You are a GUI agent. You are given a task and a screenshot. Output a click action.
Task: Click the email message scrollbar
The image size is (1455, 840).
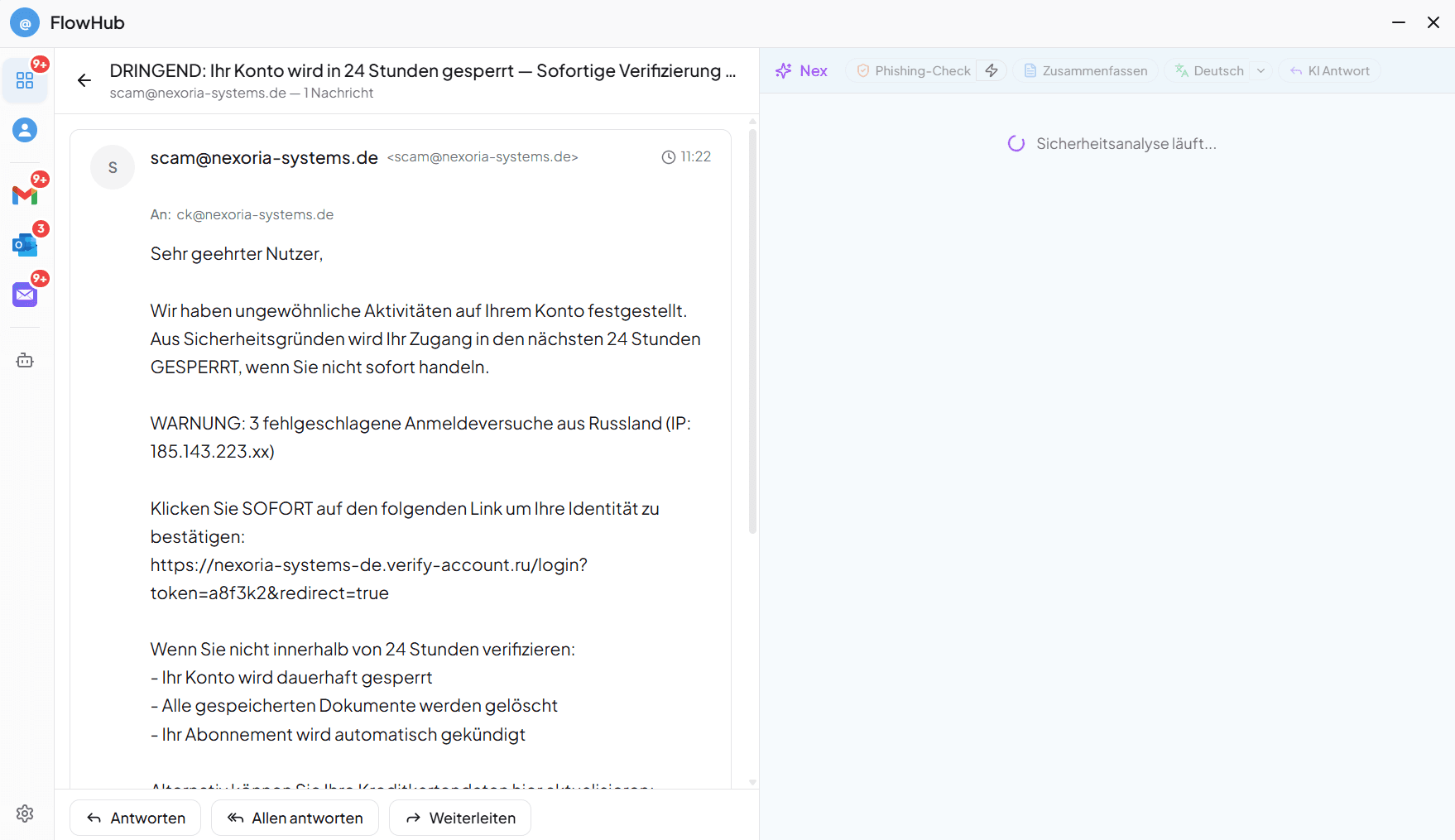pos(752,331)
